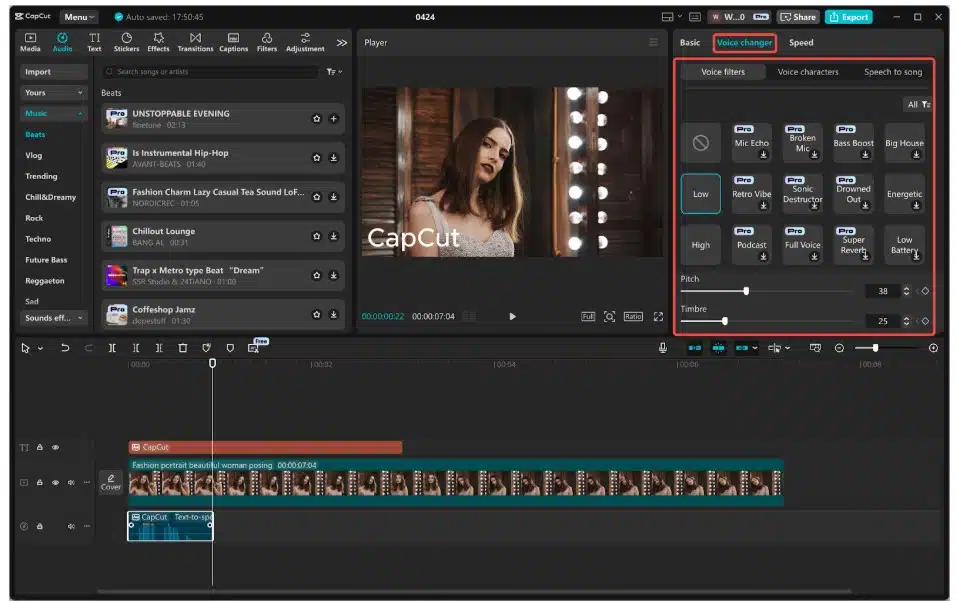The image size is (957, 602).
Task: Click the Undo icon in timeline toolbar
Action: tap(65, 348)
